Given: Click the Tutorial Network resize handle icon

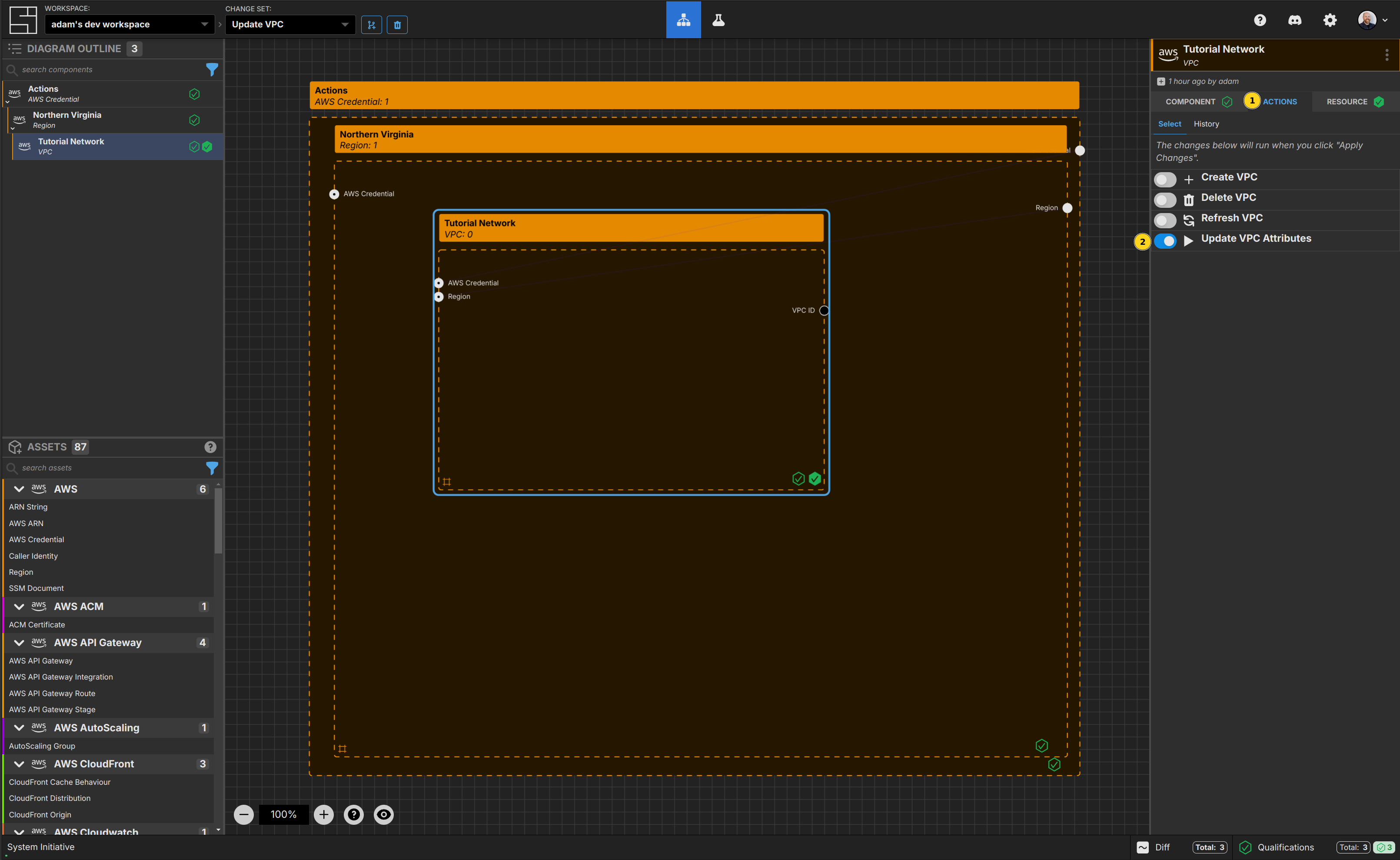Looking at the screenshot, I should tap(447, 482).
